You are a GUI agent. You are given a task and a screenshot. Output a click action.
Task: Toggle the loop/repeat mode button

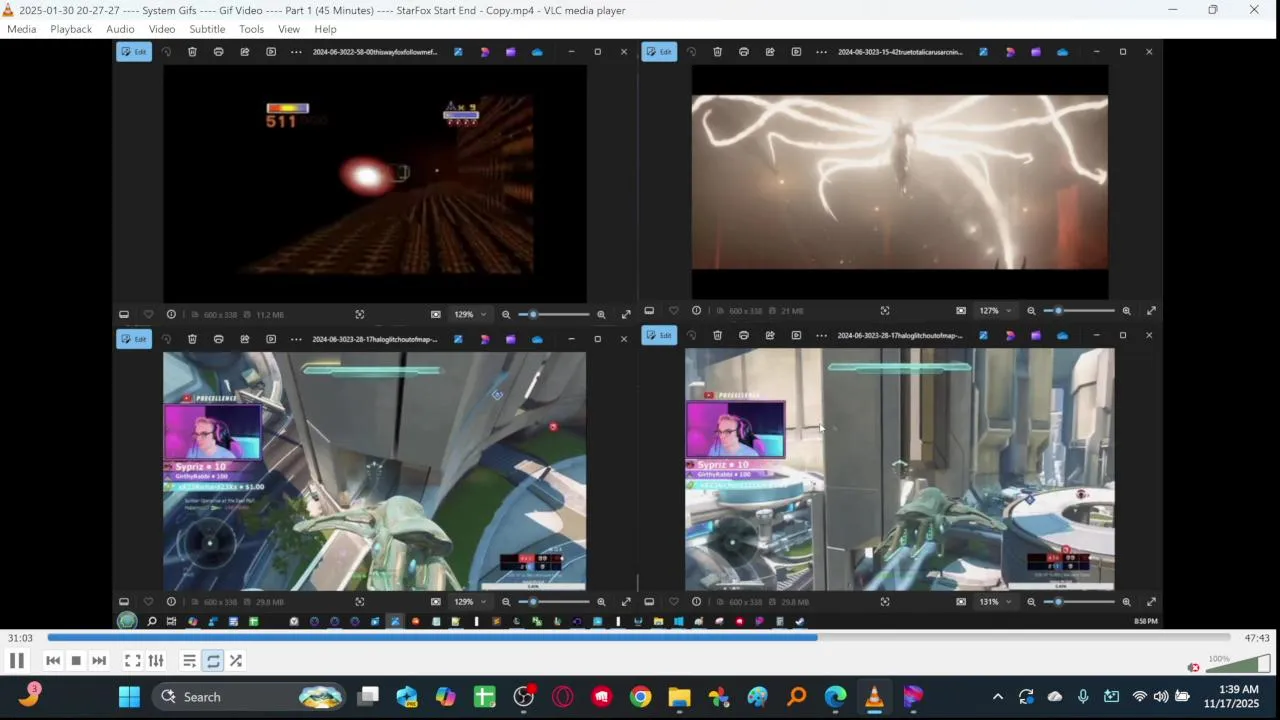coord(213,661)
